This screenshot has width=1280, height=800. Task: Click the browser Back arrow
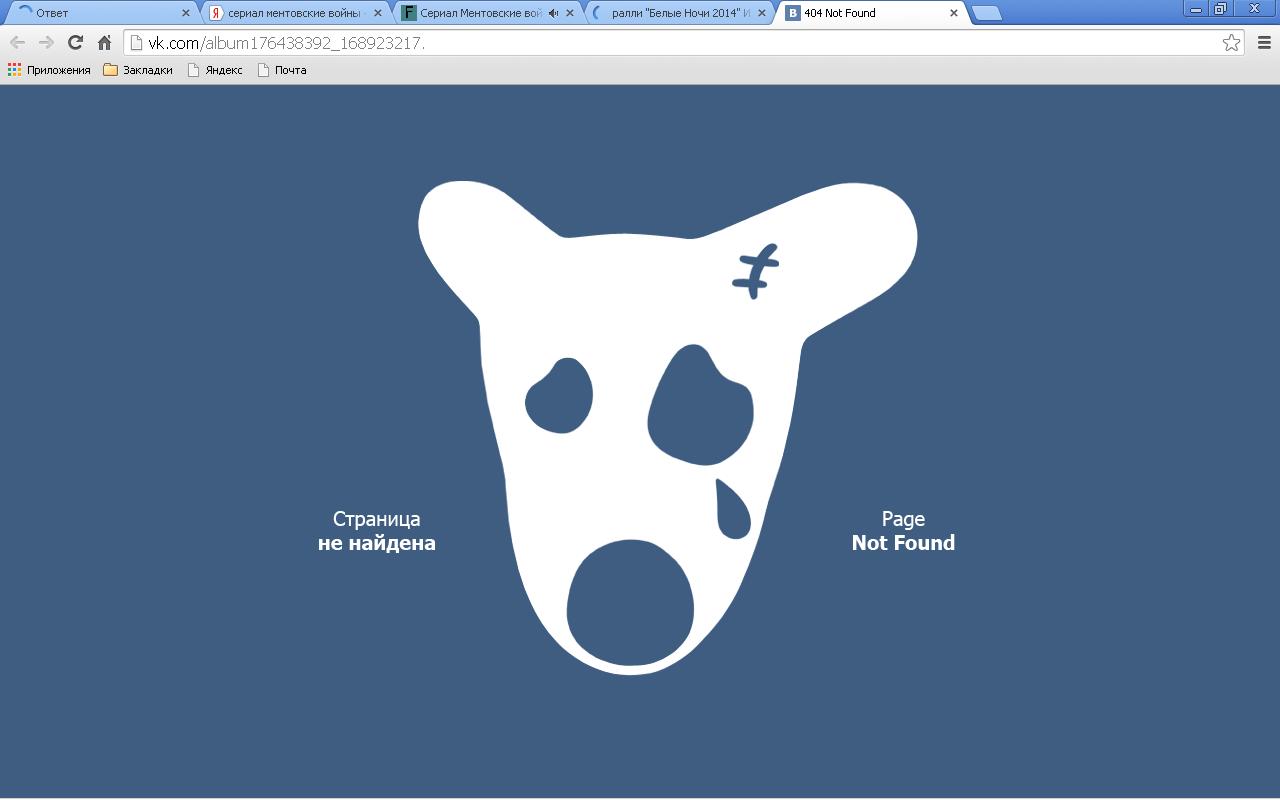coord(17,42)
